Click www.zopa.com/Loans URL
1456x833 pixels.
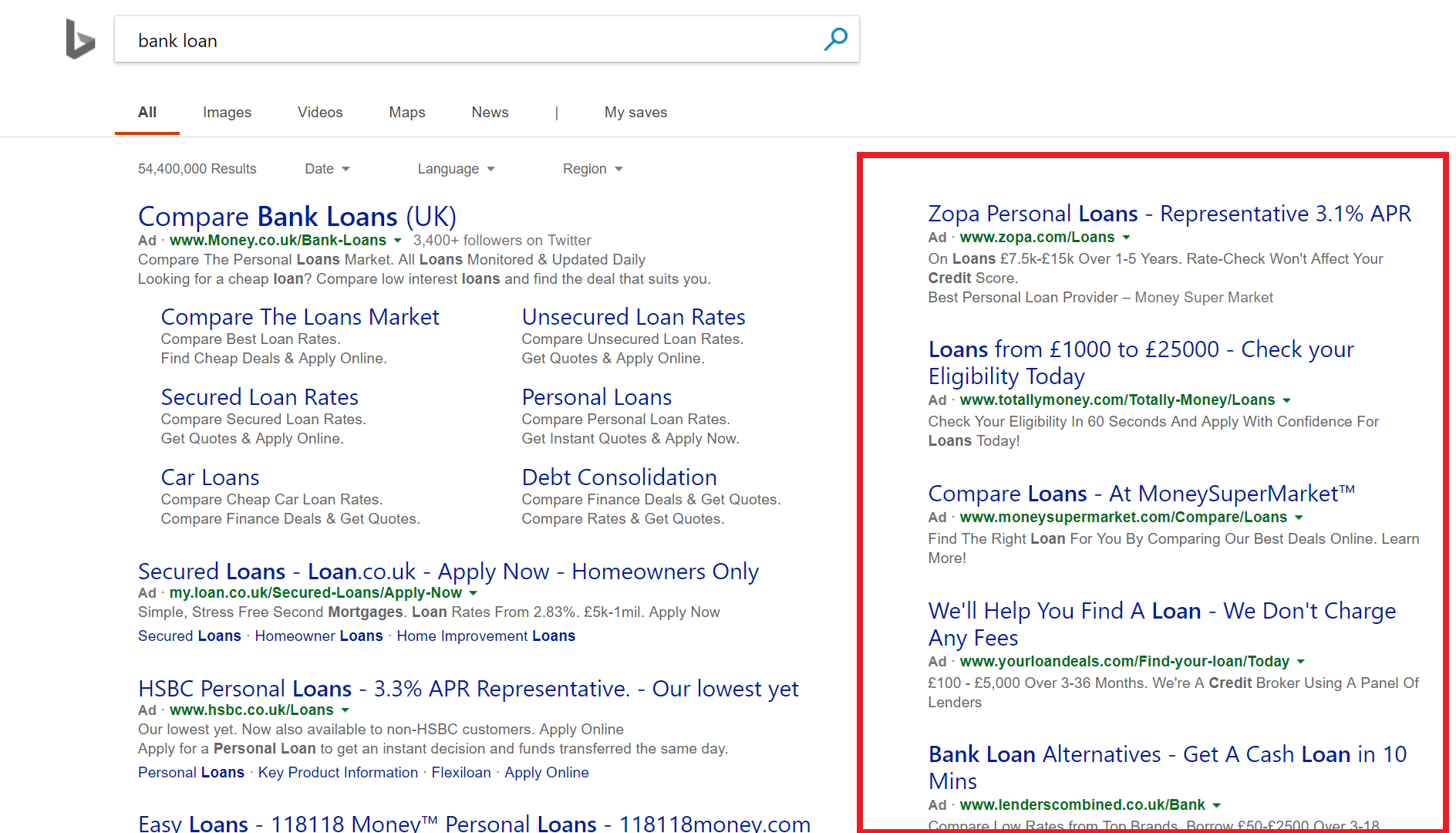click(x=1037, y=238)
